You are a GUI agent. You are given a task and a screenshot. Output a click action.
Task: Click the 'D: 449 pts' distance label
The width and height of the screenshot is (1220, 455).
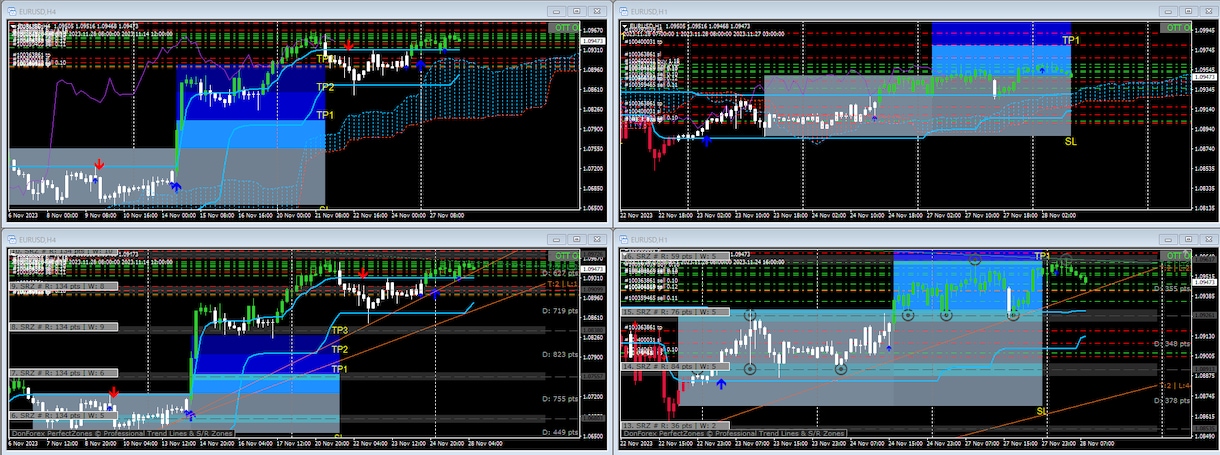[558, 432]
